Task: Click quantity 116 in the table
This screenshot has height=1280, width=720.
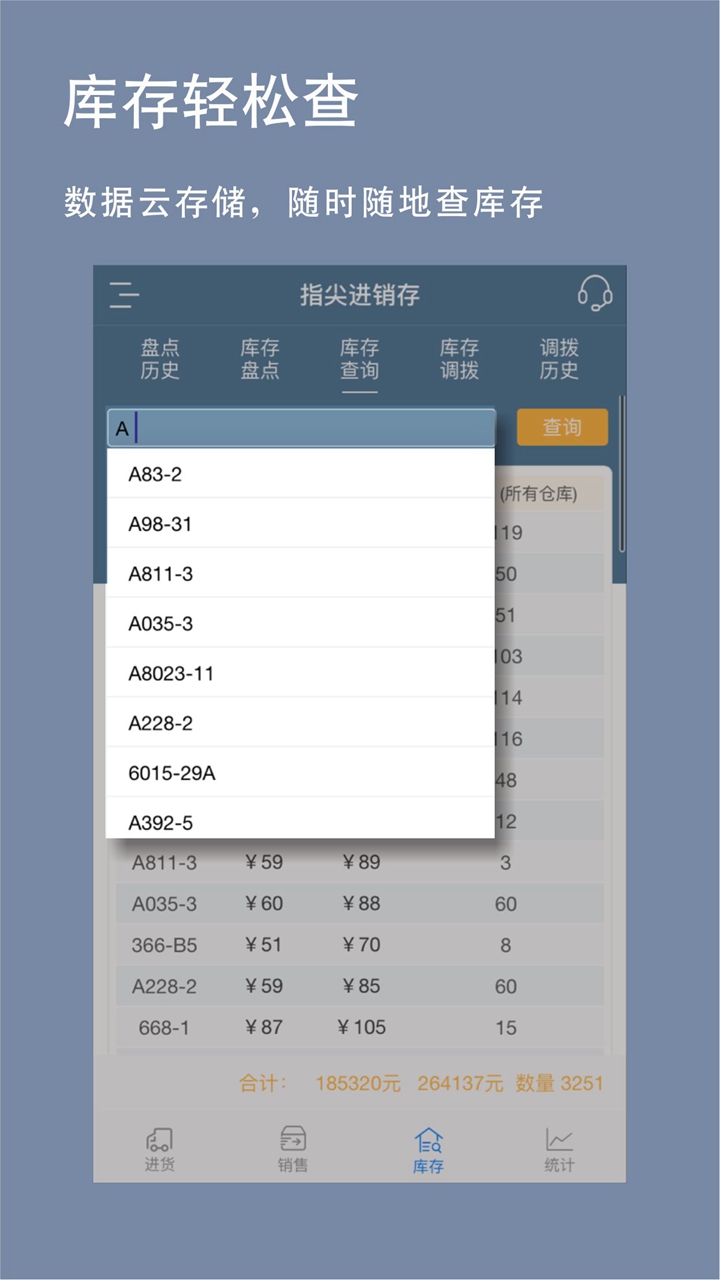Action: click(x=508, y=739)
